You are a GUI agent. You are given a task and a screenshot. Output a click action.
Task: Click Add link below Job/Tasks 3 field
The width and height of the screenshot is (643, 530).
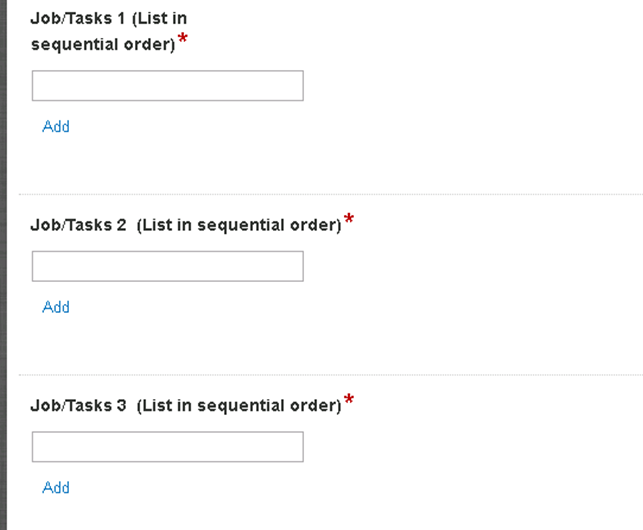point(56,487)
